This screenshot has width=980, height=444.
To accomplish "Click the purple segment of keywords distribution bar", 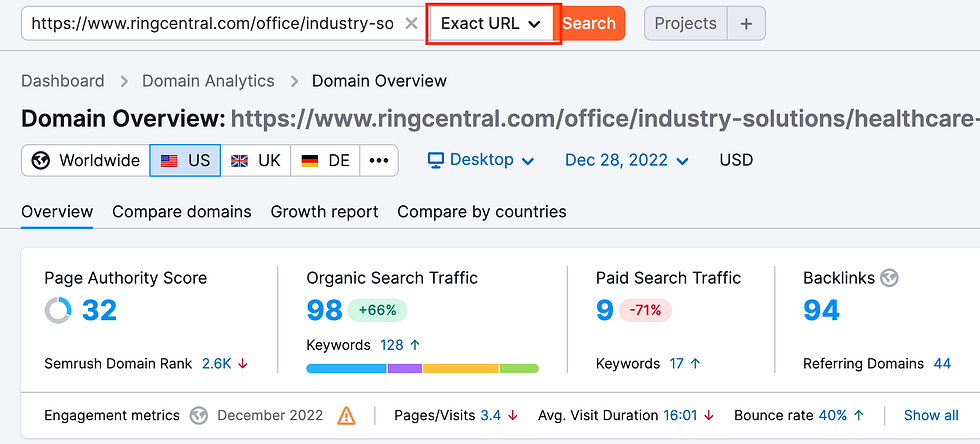I will coord(404,369).
